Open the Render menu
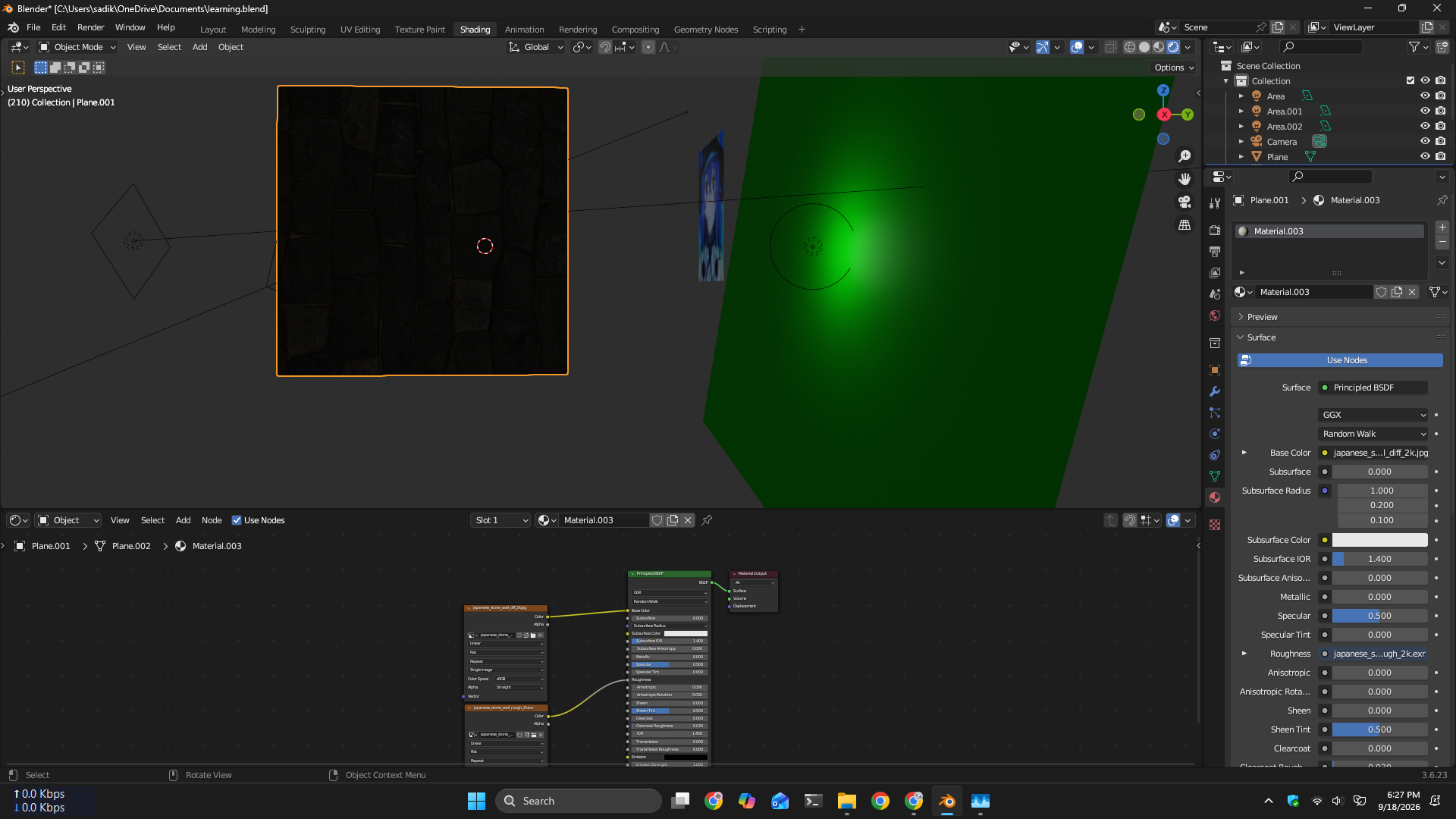Screen dimensions: 1456x819 tap(90, 27)
